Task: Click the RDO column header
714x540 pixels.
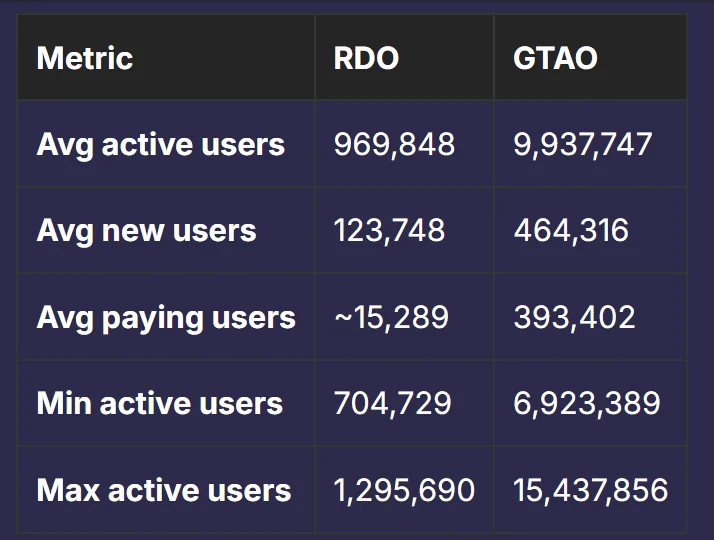Action: coord(366,58)
